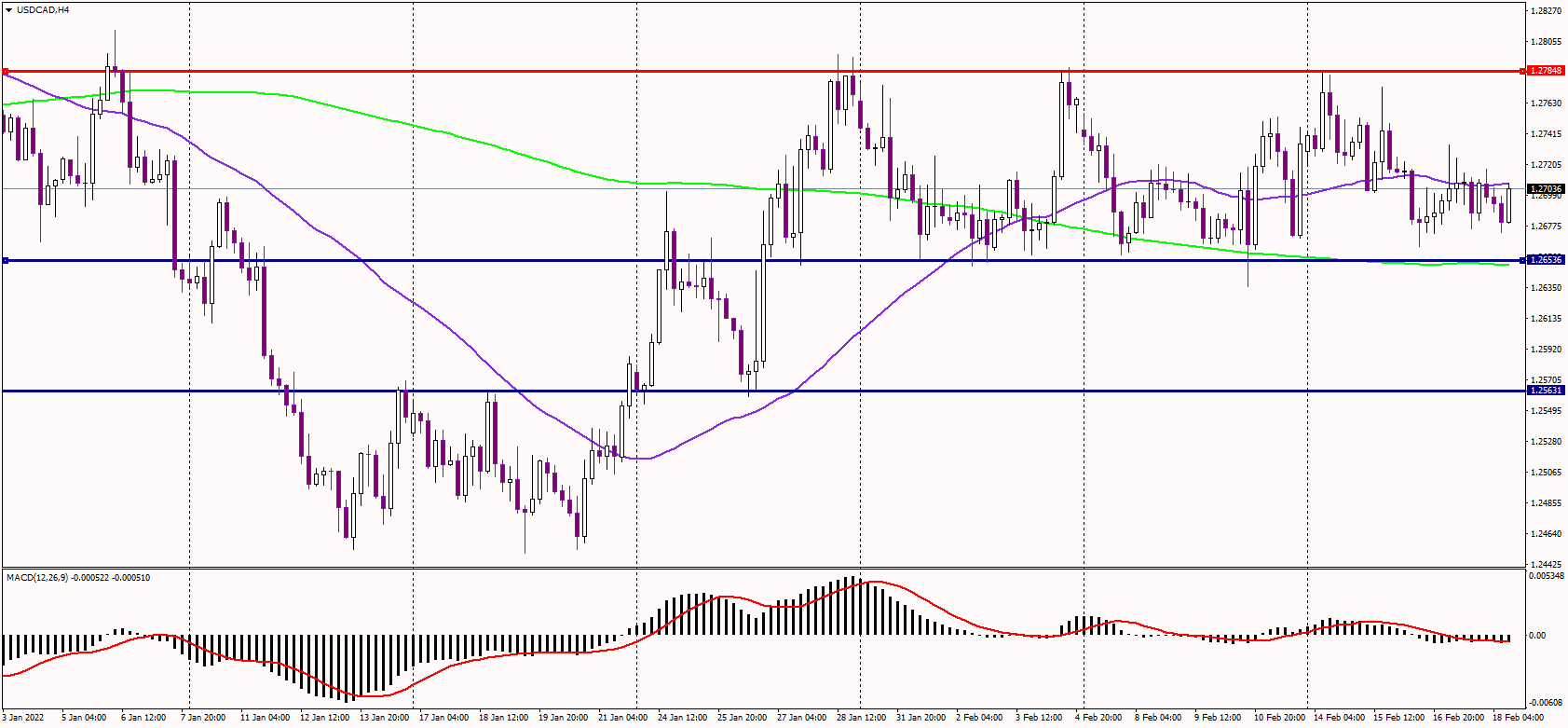Click the 6 Jan 12:00 time label
1568x728 pixels.
click(x=143, y=718)
